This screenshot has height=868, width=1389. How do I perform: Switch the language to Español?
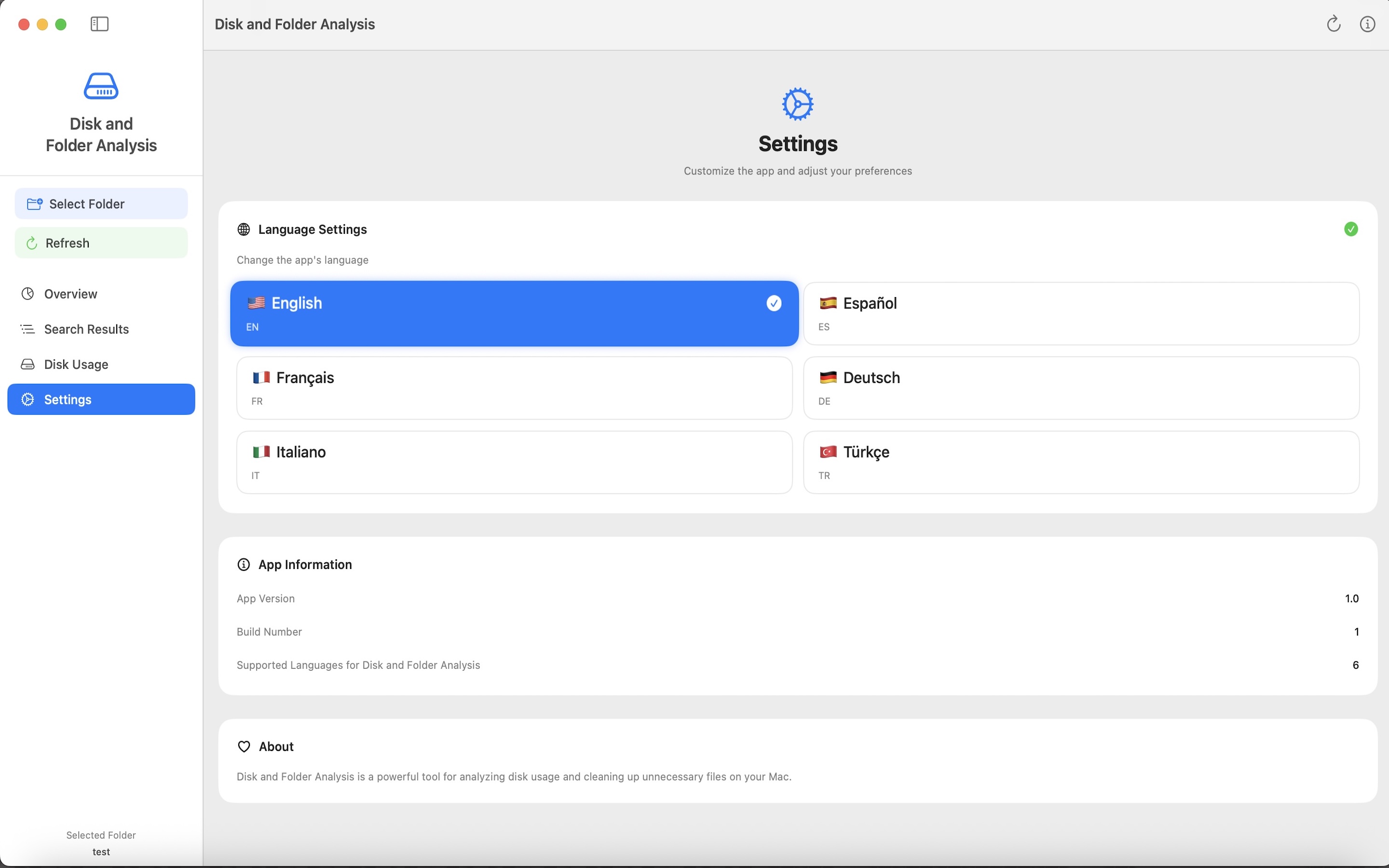[1081, 313]
